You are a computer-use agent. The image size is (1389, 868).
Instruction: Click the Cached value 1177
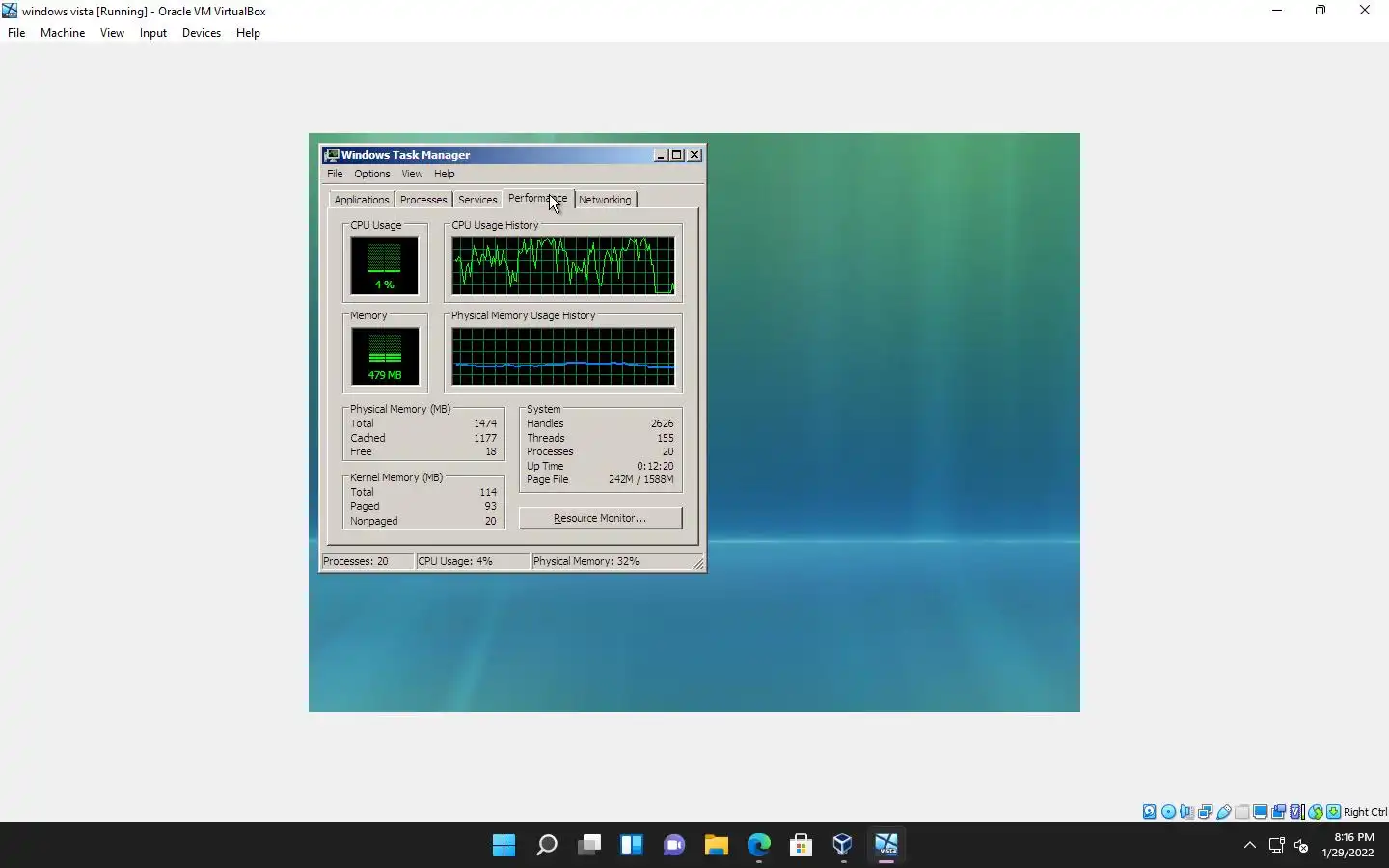click(485, 438)
